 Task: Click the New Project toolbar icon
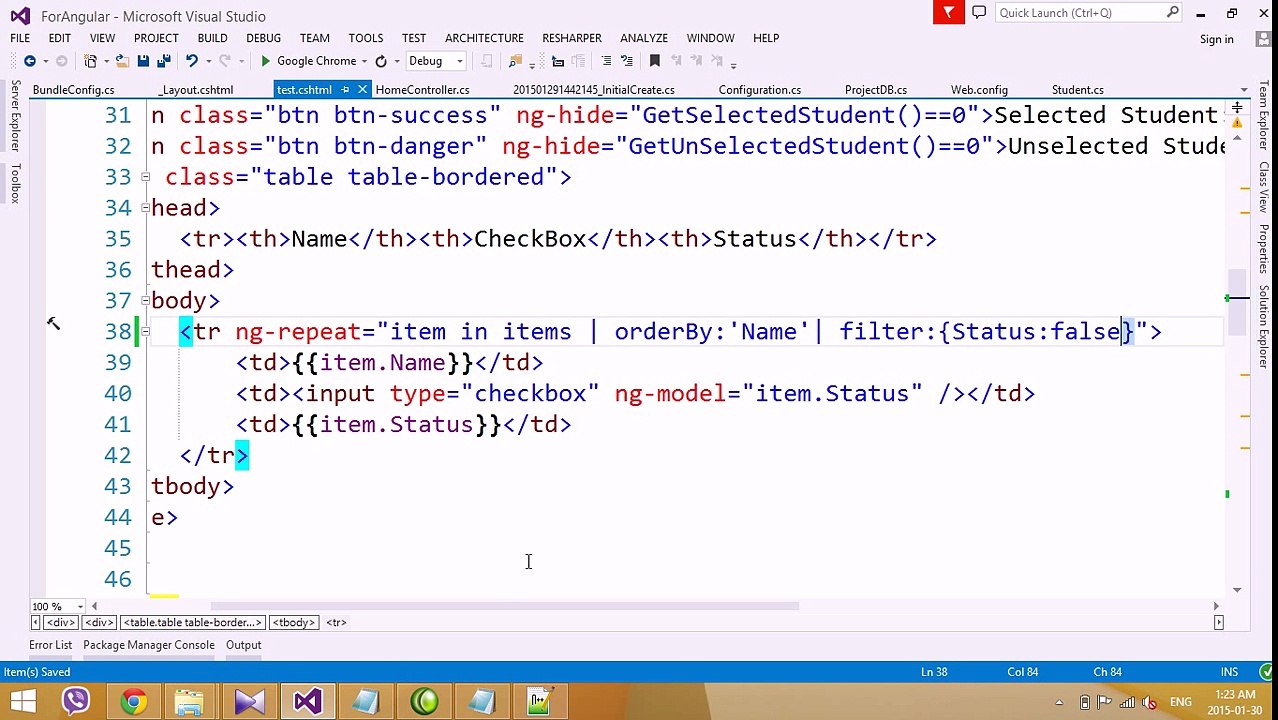click(x=91, y=61)
